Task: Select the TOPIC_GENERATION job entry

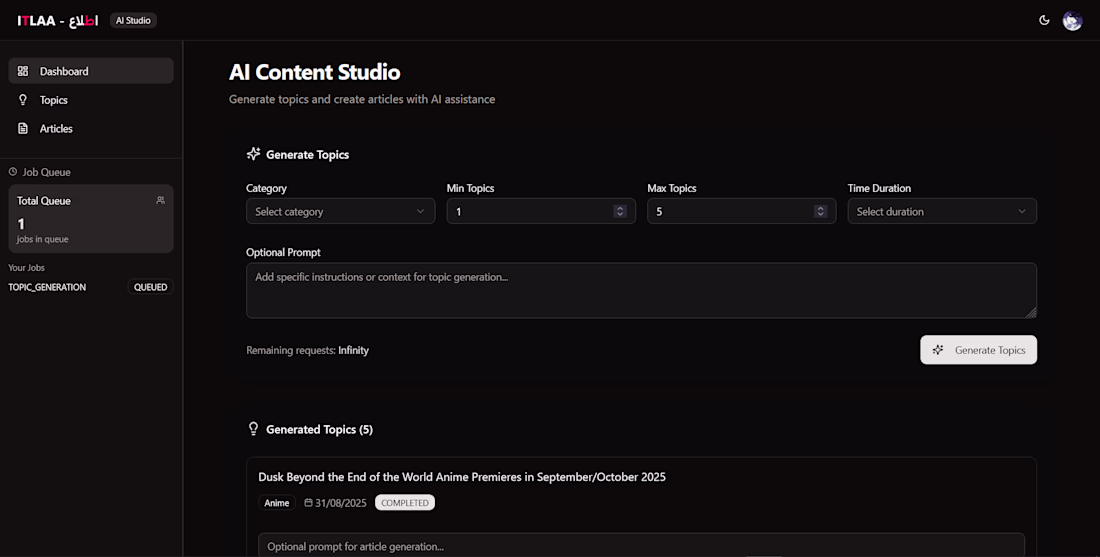Action: 47,287
